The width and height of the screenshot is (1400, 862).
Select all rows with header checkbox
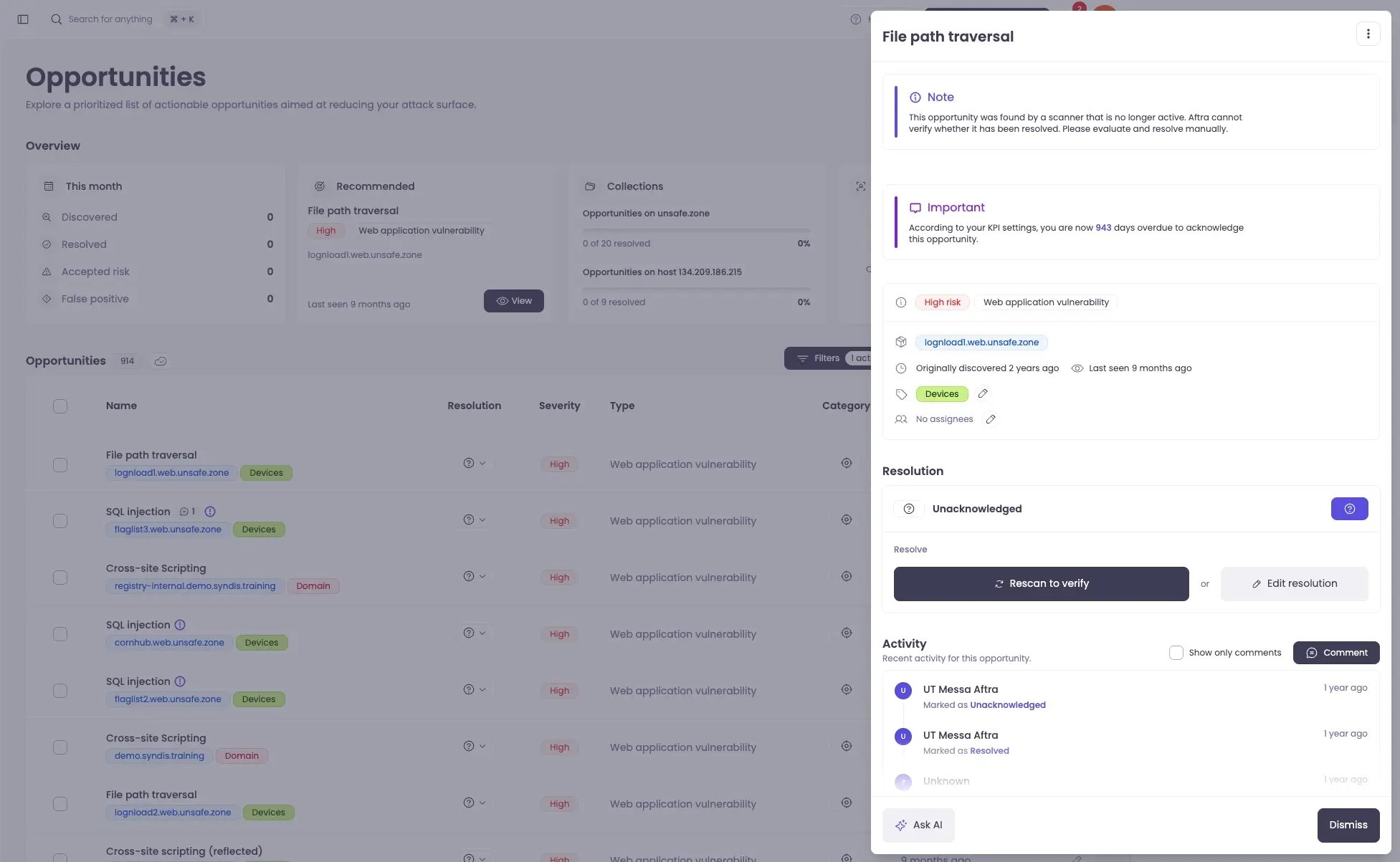tap(60, 406)
